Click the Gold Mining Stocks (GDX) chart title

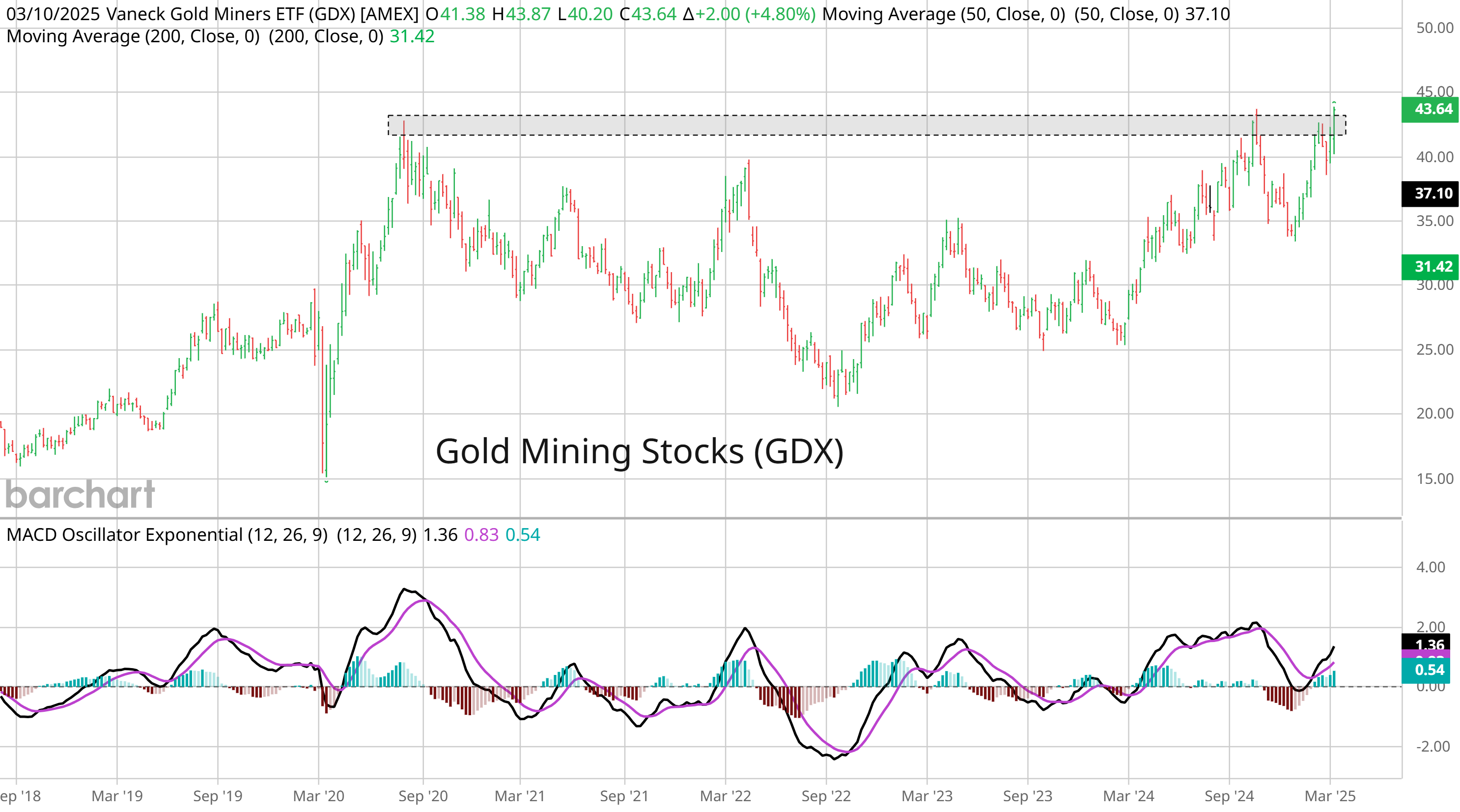(639, 451)
